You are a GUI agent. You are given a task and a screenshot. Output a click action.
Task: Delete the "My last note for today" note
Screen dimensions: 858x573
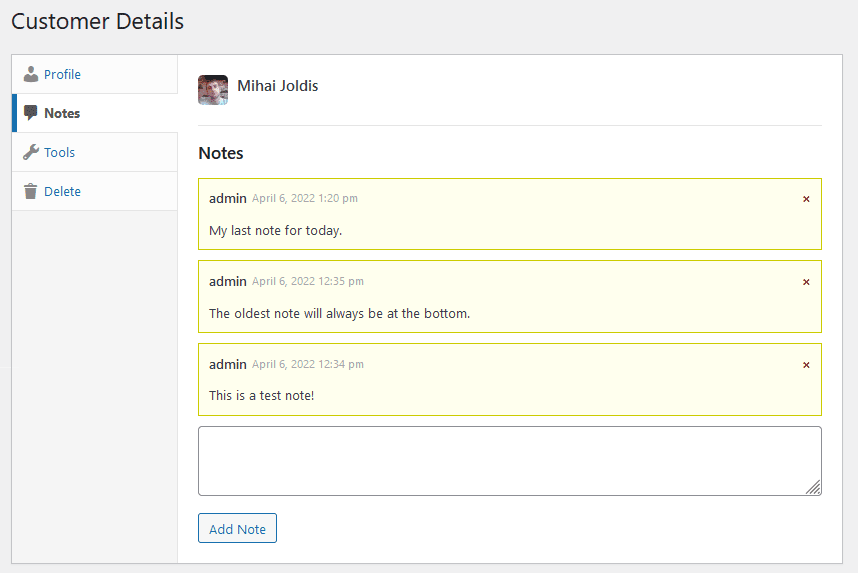click(806, 199)
